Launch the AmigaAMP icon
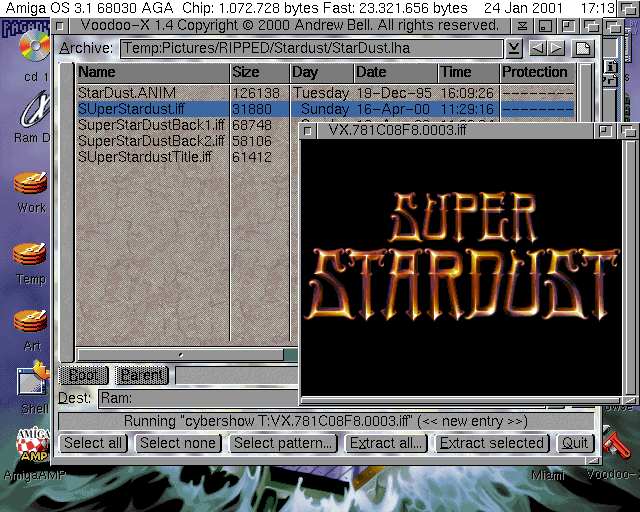 [x=33, y=445]
